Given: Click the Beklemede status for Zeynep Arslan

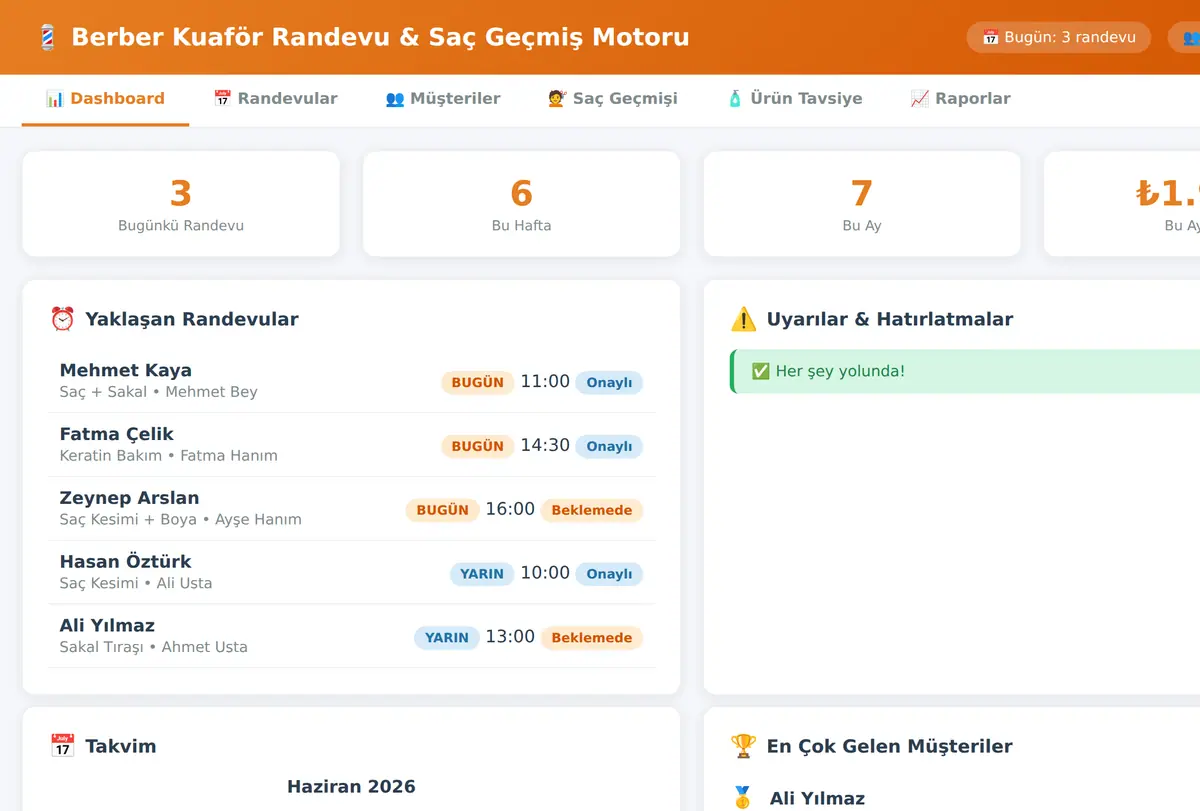Looking at the screenshot, I should [592, 510].
